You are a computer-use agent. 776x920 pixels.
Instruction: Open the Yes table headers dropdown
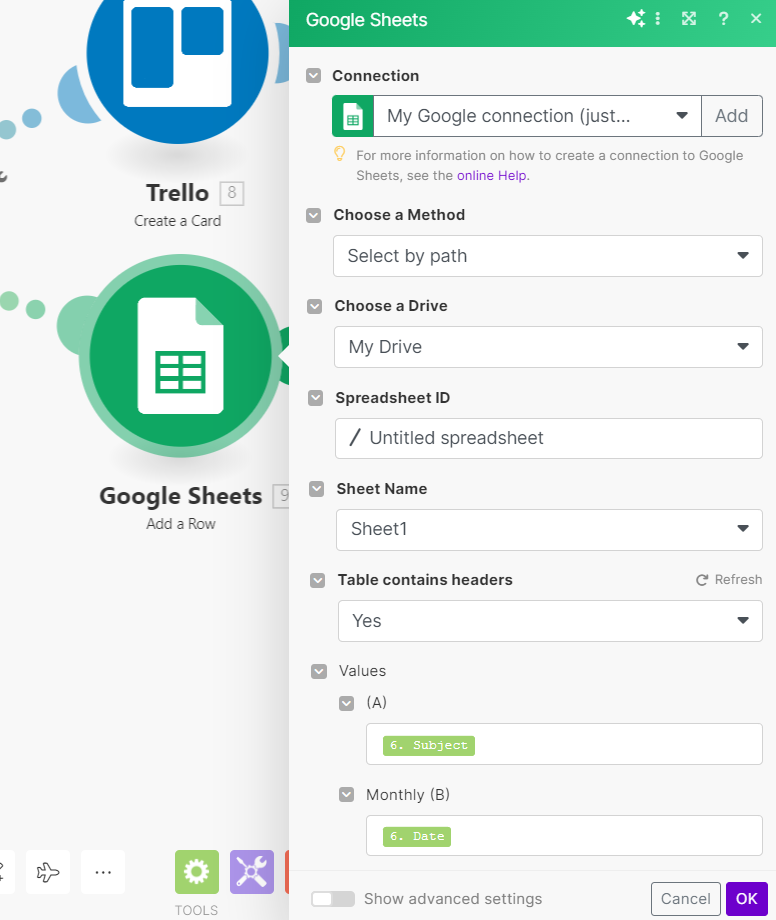click(550, 621)
